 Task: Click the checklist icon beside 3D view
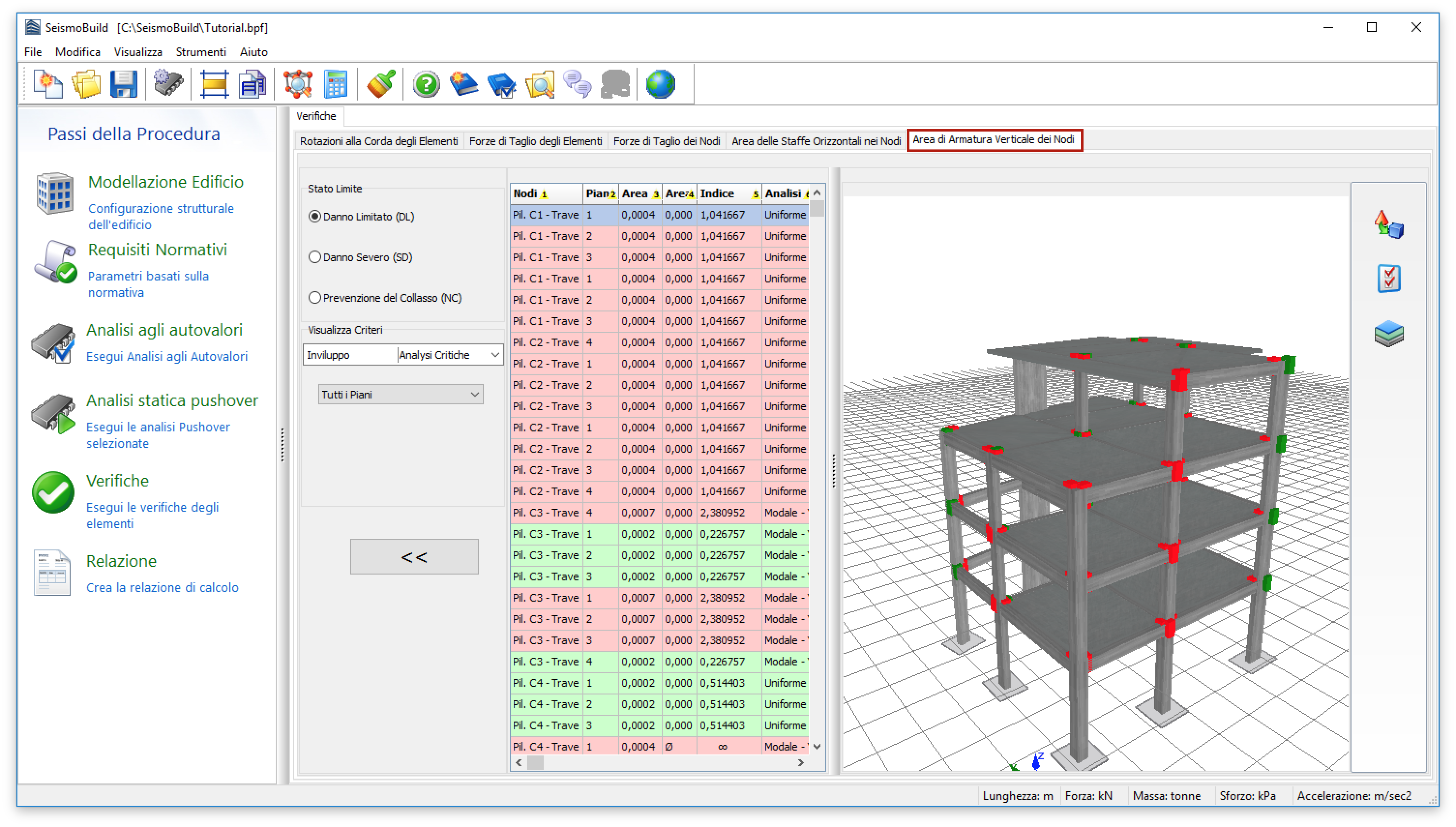(1388, 279)
